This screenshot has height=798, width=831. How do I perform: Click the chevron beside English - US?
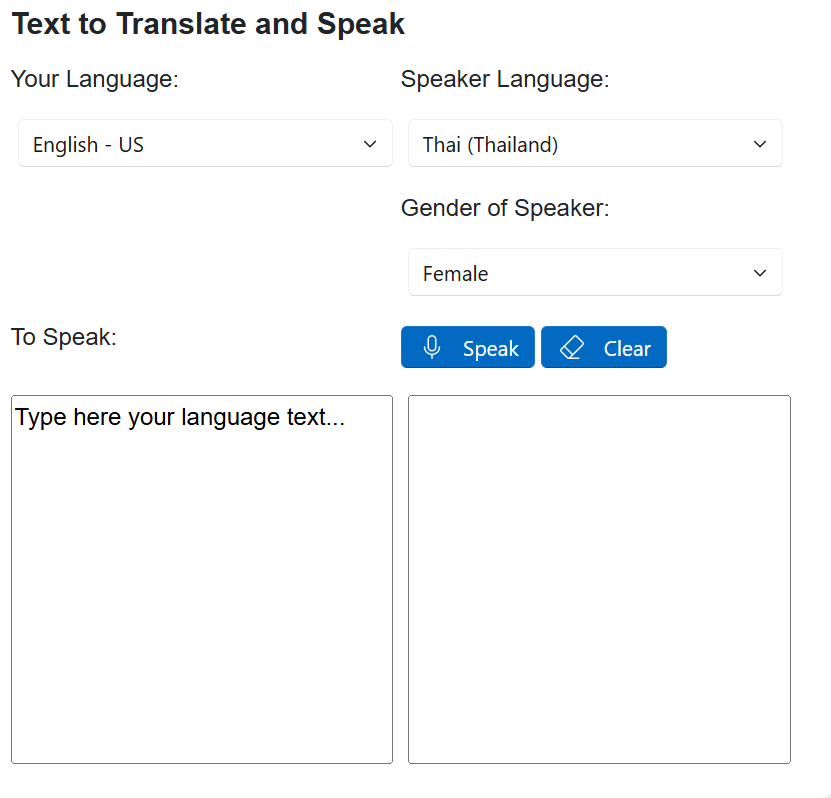pos(368,143)
